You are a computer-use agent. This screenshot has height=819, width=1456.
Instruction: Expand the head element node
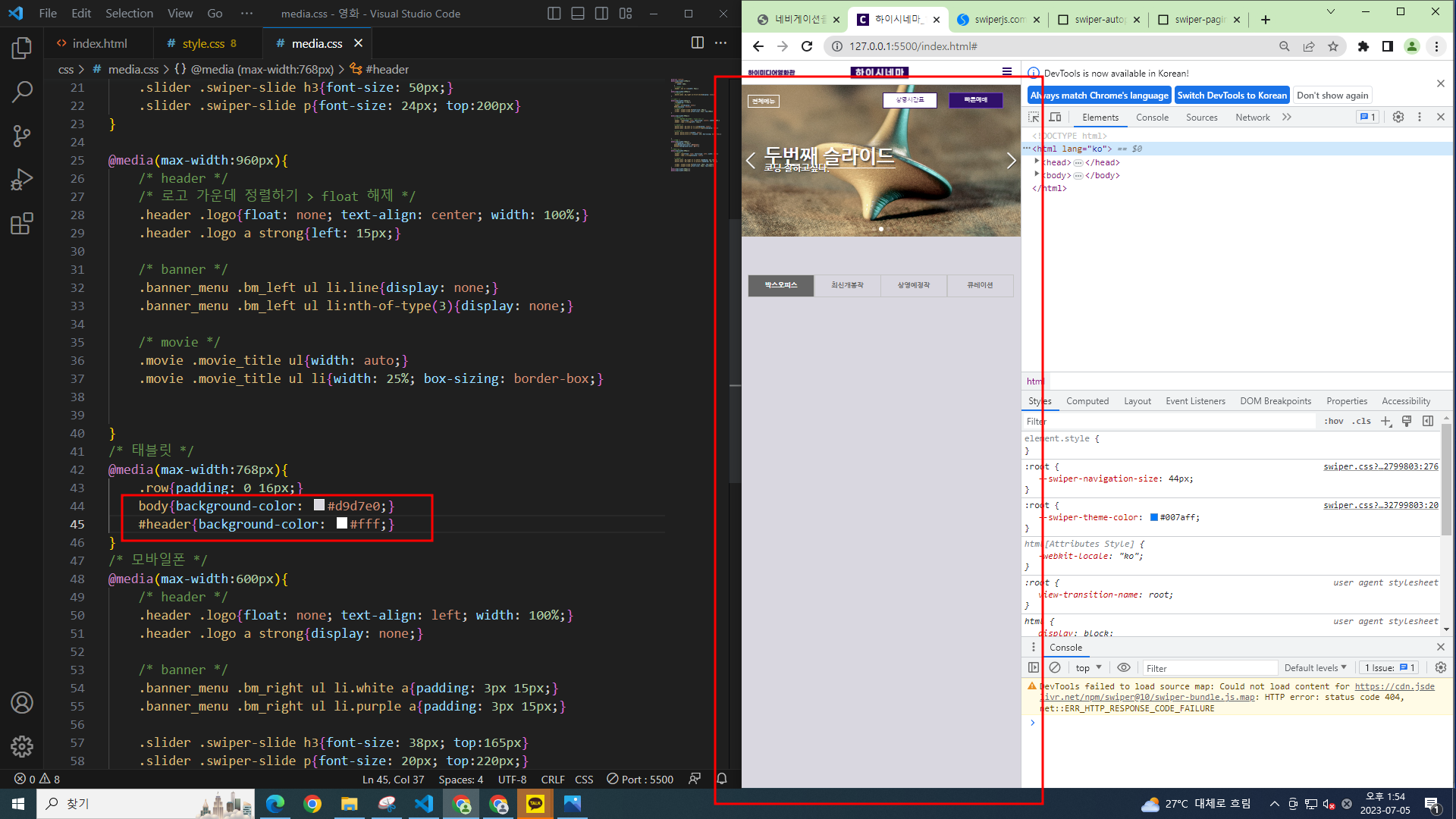tap(1037, 162)
